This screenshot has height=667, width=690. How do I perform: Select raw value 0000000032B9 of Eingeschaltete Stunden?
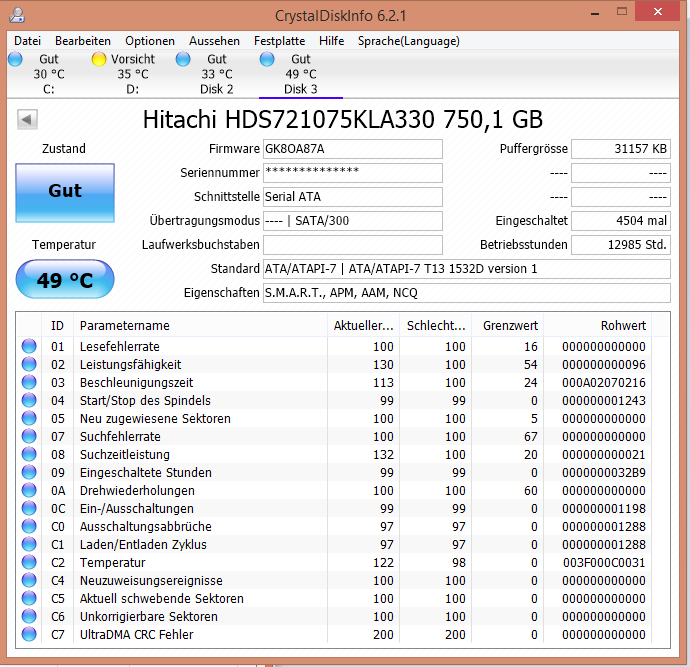604,473
